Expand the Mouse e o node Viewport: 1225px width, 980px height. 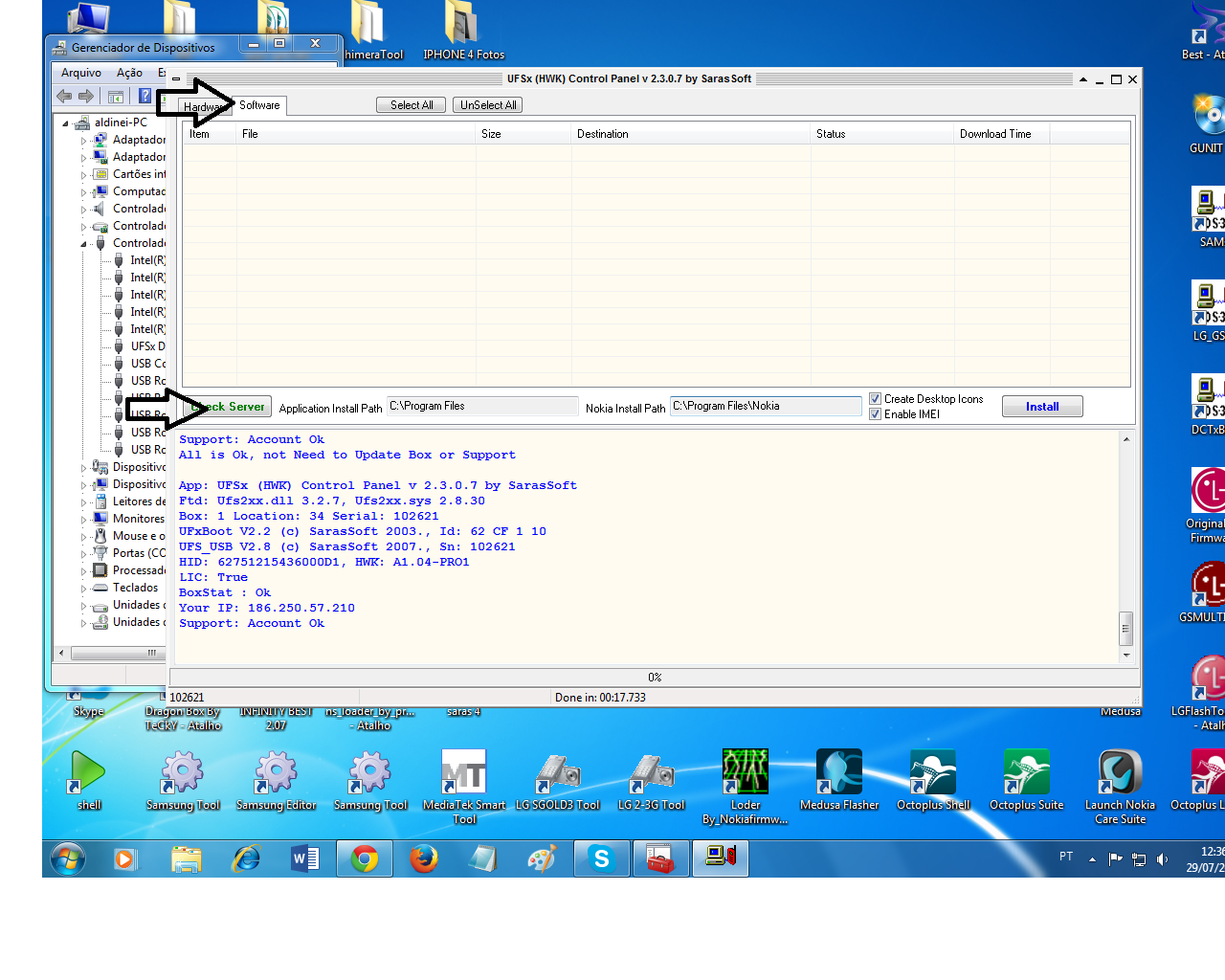coord(83,537)
